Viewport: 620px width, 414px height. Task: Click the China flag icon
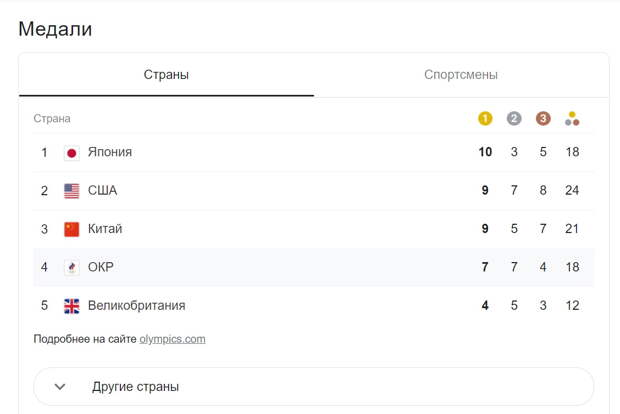pos(72,229)
